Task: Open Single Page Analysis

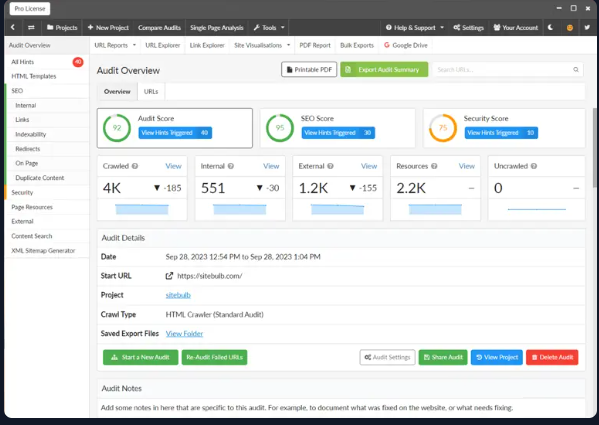Action: (x=217, y=27)
